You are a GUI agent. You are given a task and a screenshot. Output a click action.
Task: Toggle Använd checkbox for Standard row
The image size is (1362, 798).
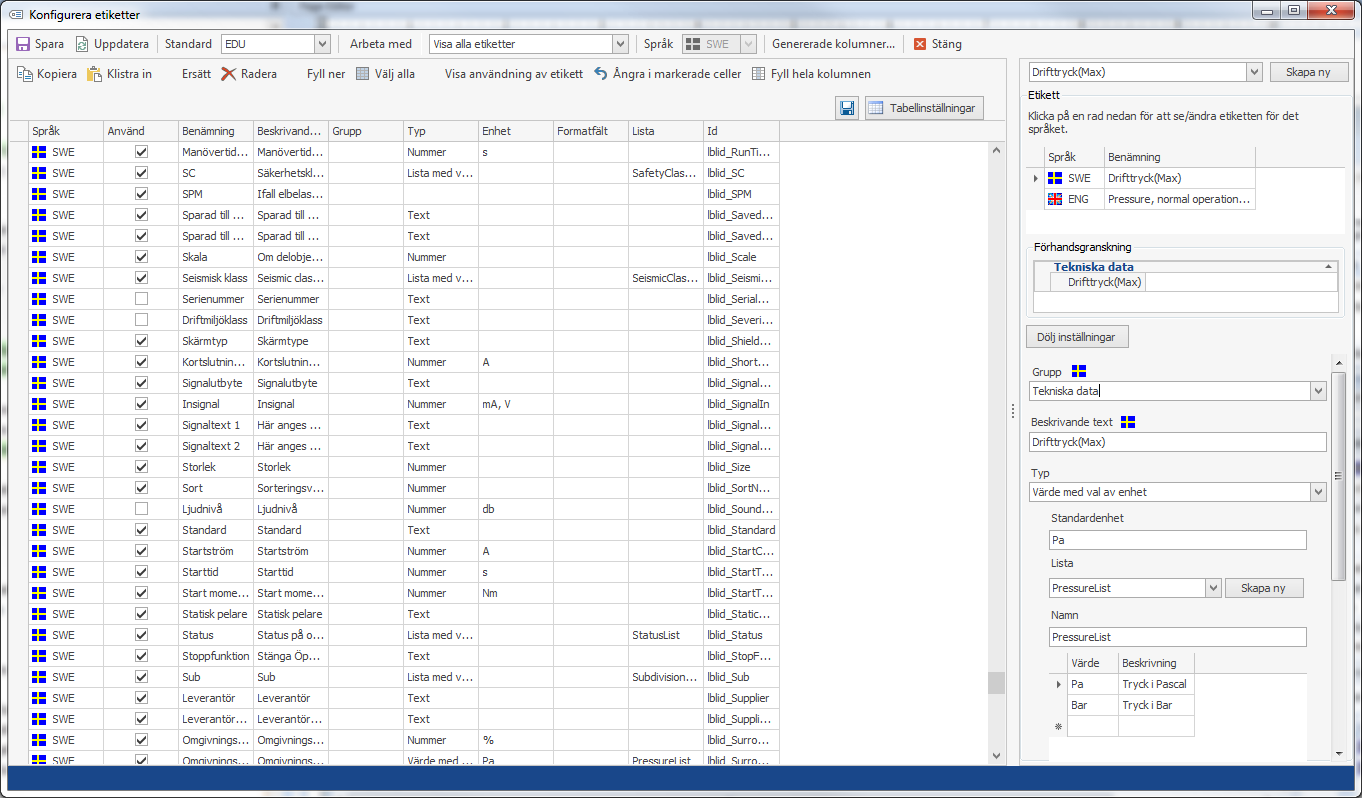tap(141, 530)
